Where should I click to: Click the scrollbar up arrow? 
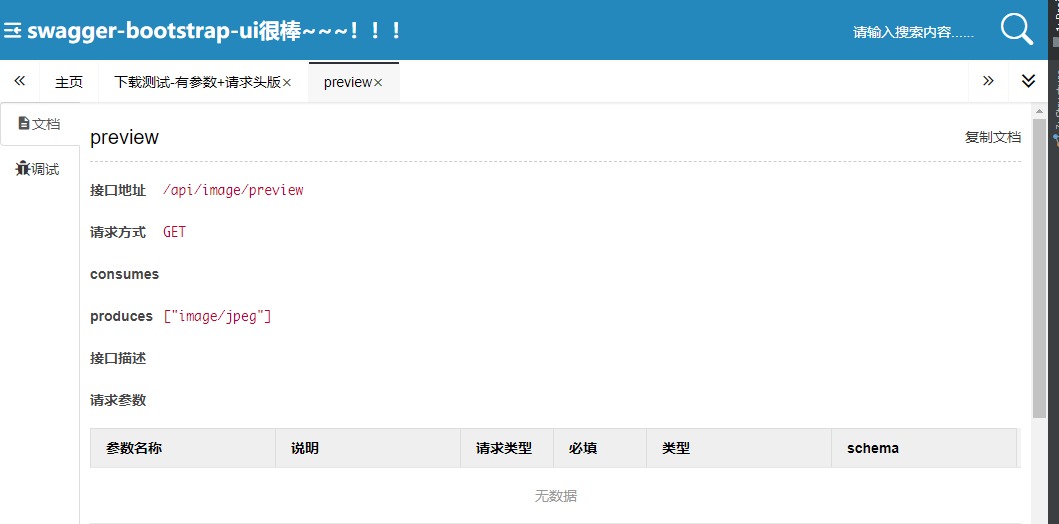tap(1039, 110)
